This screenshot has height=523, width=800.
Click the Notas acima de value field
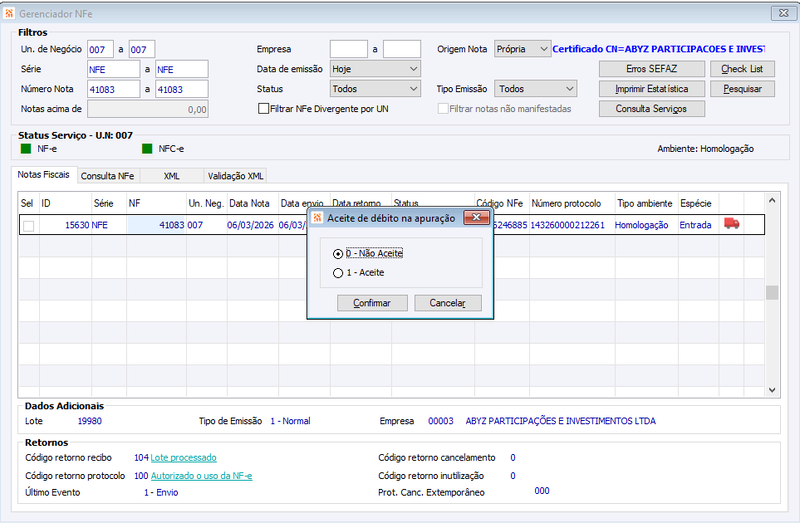148,109
